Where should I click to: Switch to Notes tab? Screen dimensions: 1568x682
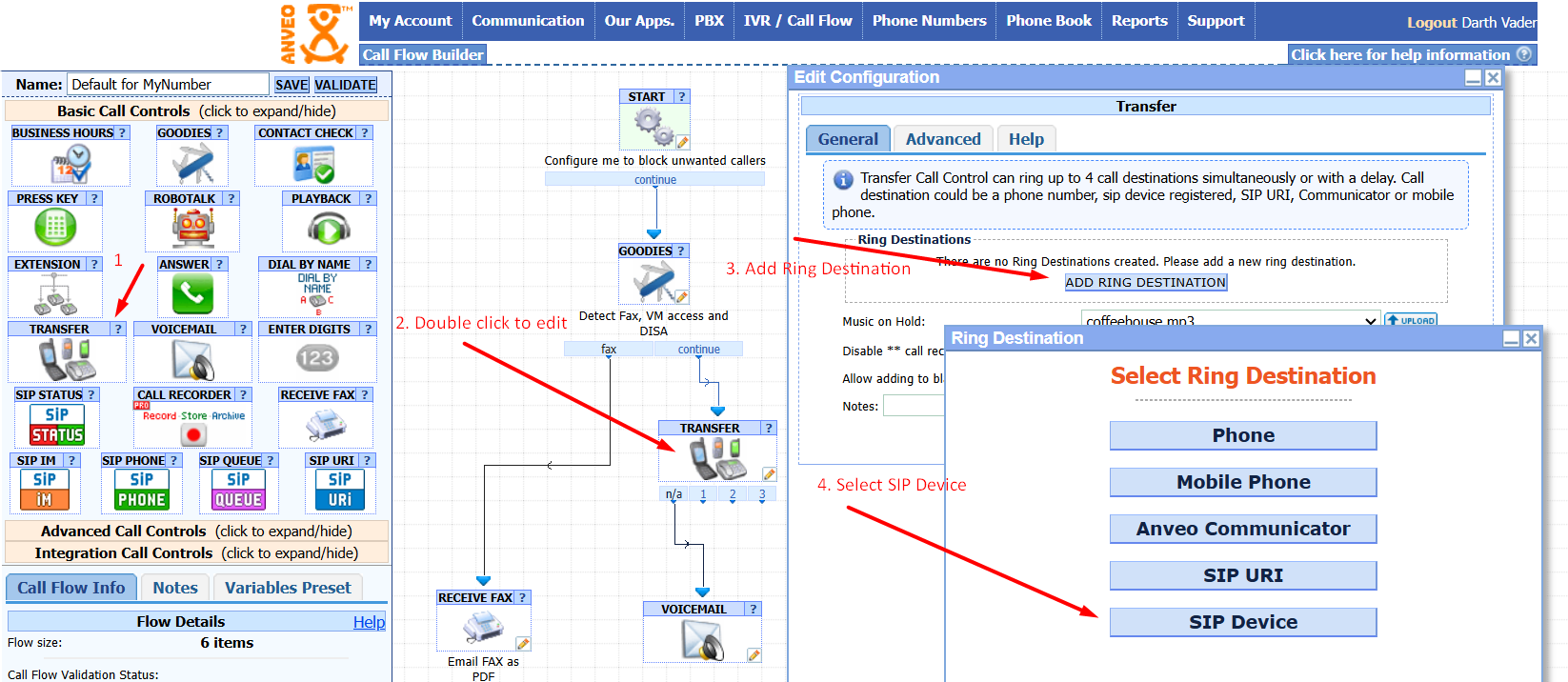point(175,588)
